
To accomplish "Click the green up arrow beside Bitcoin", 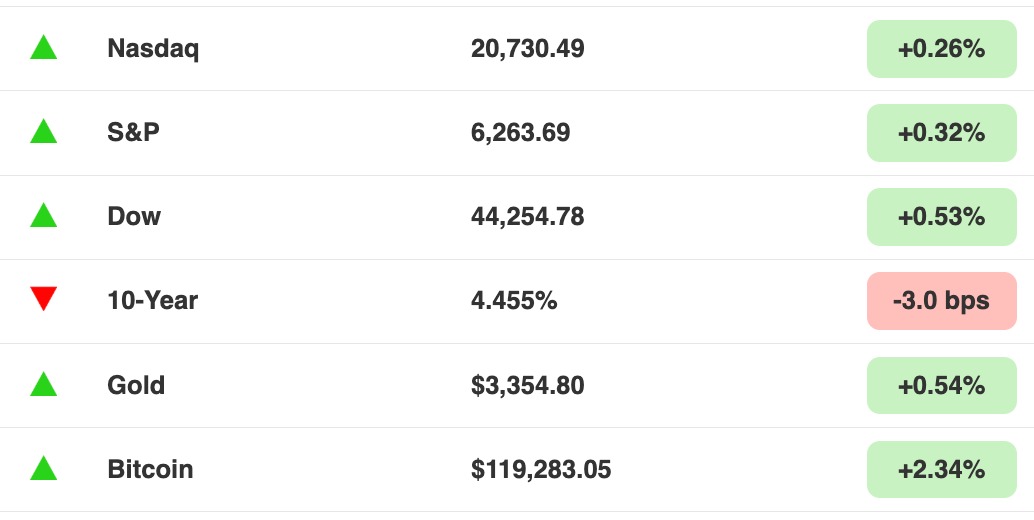I will 44,468.
